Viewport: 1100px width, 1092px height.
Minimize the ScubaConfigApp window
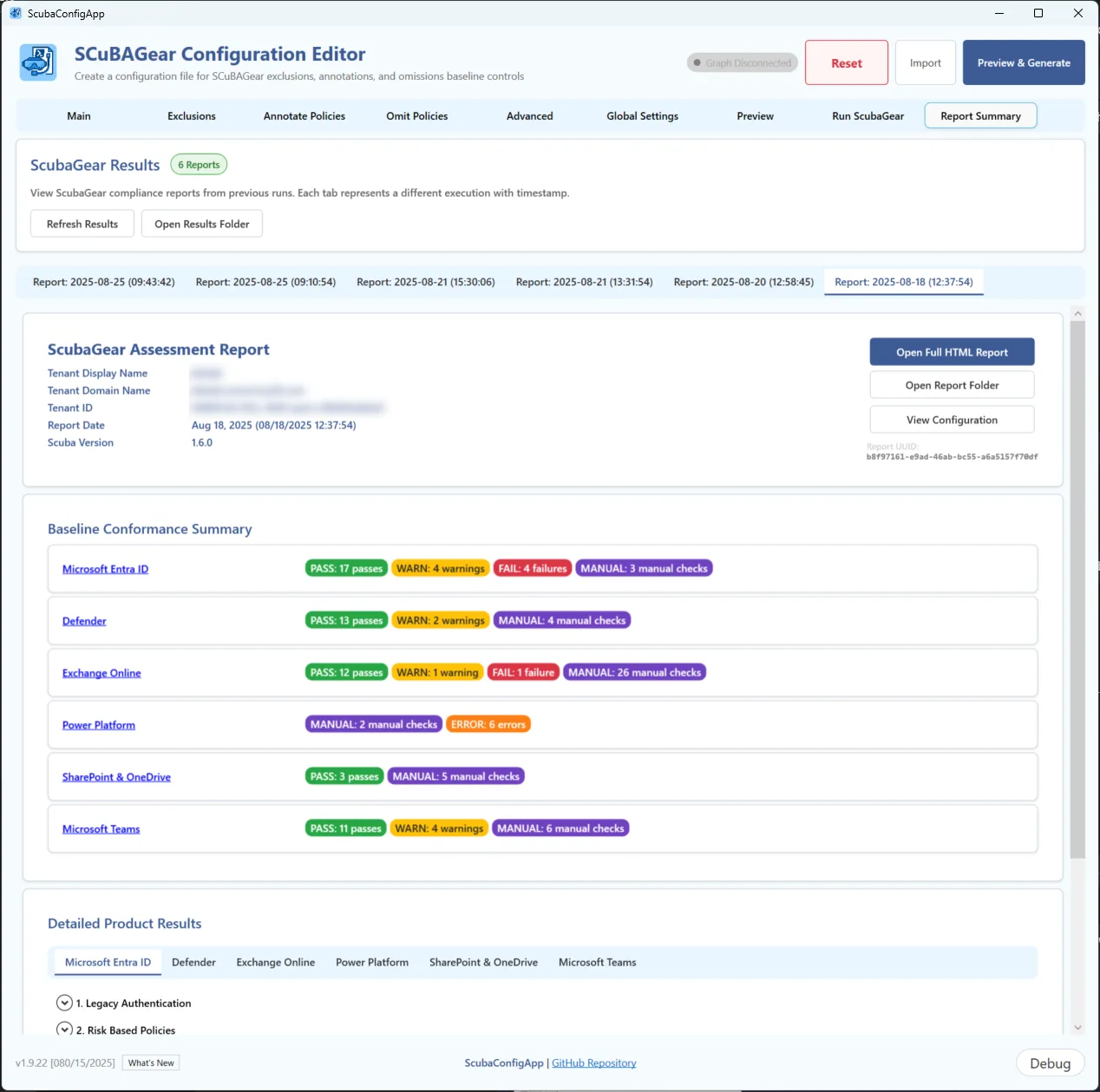[x=999, y=13]
